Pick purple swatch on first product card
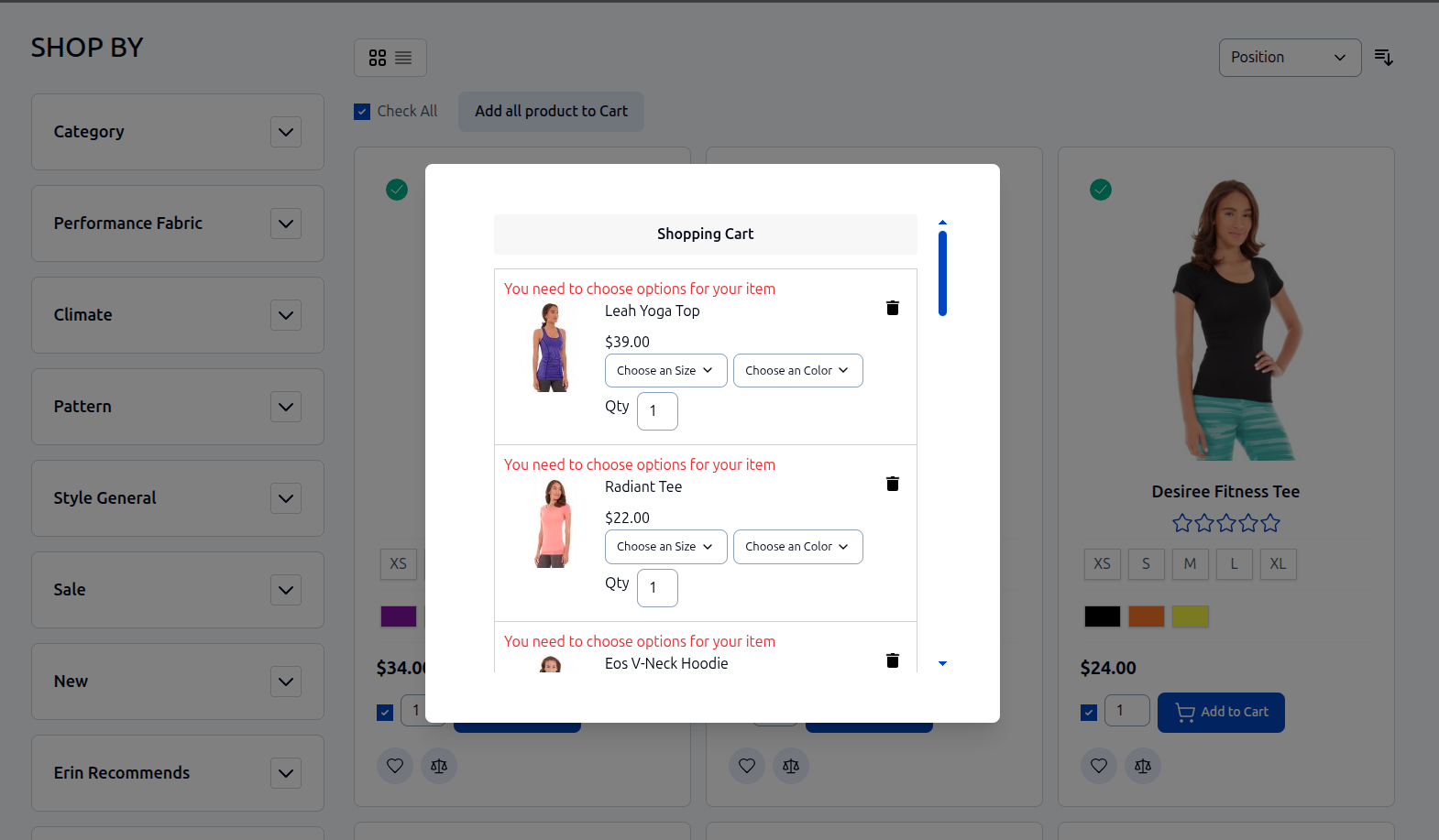This screenshot has height=840, width=1439. (x=398, y=616)
